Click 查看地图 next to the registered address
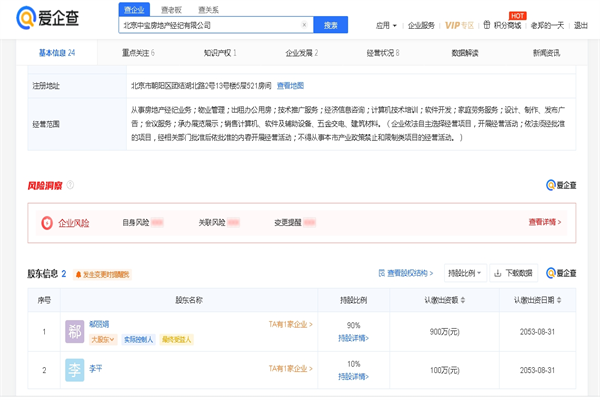The width and height of the screenshot is (600, 400). tap(290, 86)
